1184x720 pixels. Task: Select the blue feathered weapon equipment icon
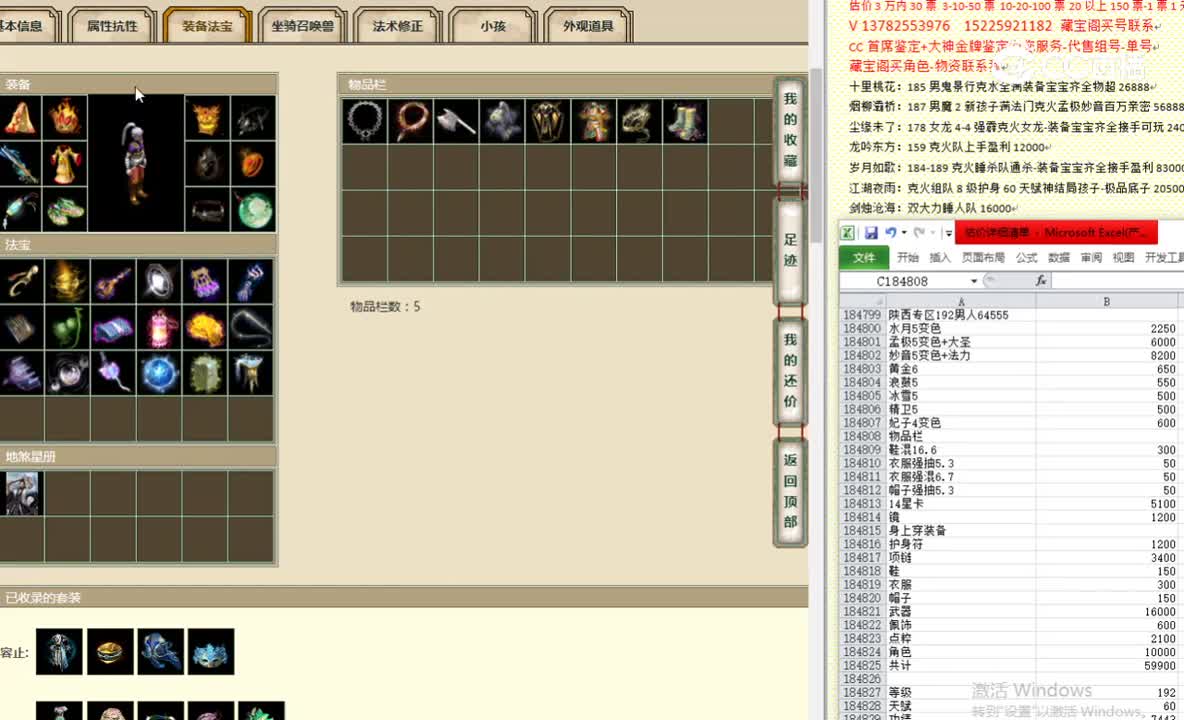(20, 163)
